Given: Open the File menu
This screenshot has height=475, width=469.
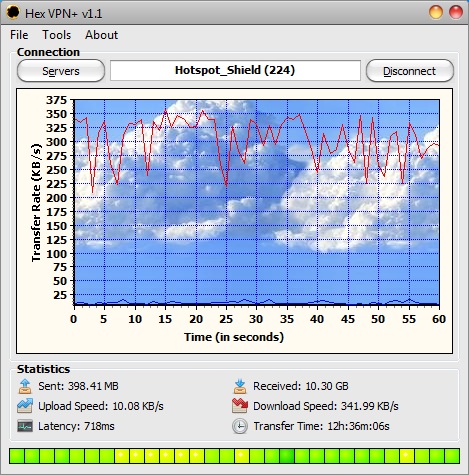Looking at the screenshot, I should 19,35.
